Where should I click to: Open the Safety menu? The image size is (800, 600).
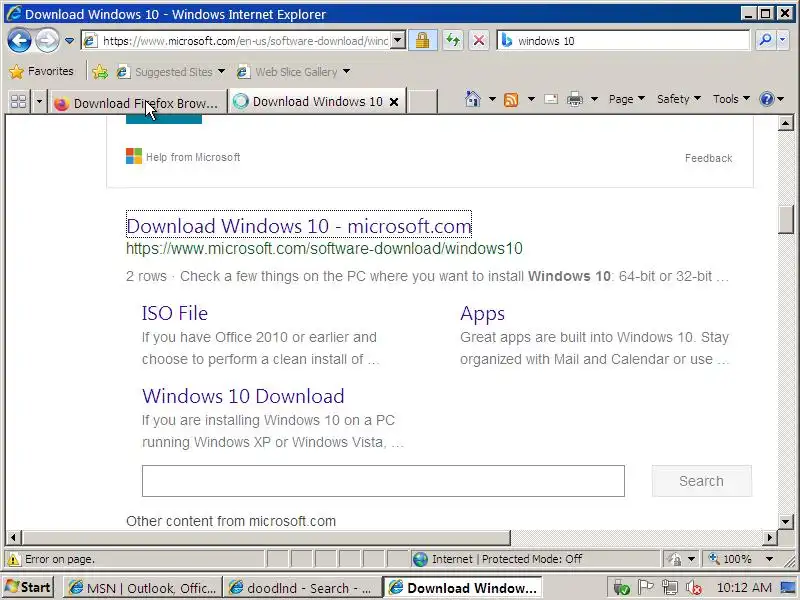point(679,98)
